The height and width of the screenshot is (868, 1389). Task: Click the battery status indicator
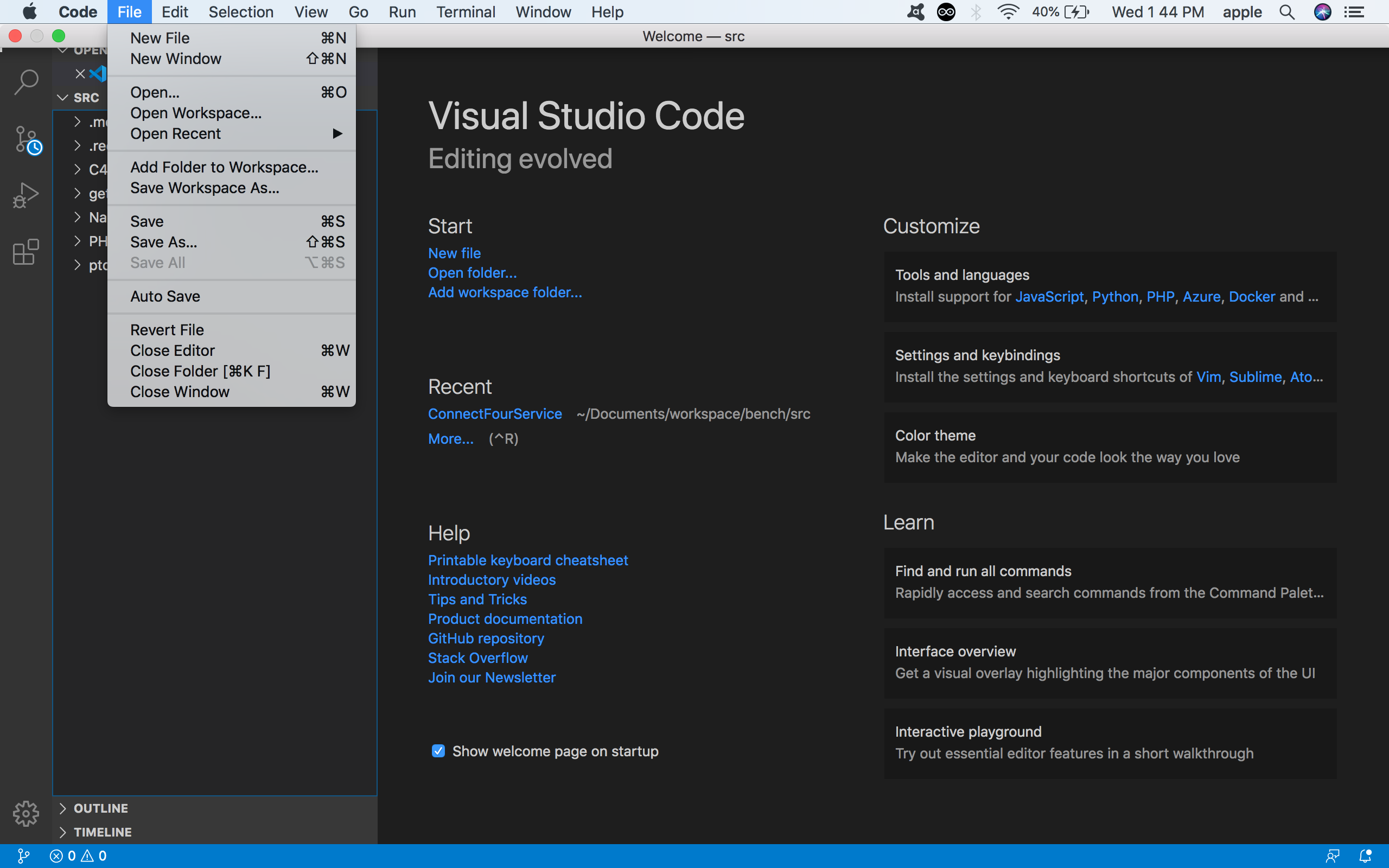[x=1060, y=12]
